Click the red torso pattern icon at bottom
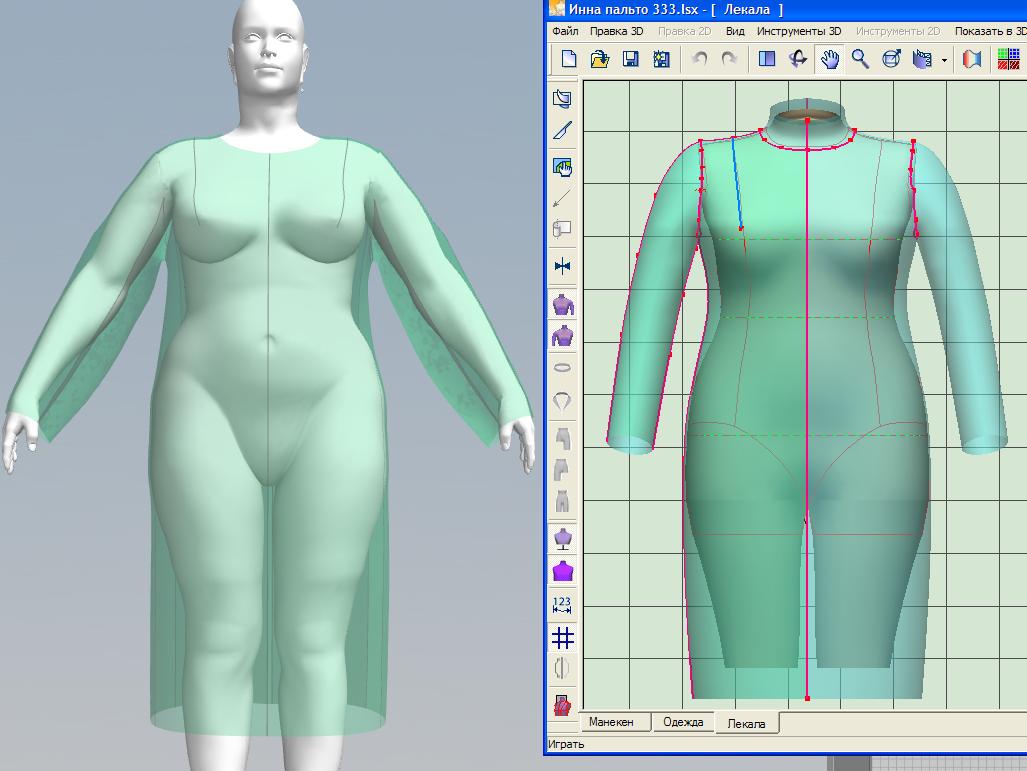Image resolution: width=1027 pixels, height=771 pixels. coord(562,705)
